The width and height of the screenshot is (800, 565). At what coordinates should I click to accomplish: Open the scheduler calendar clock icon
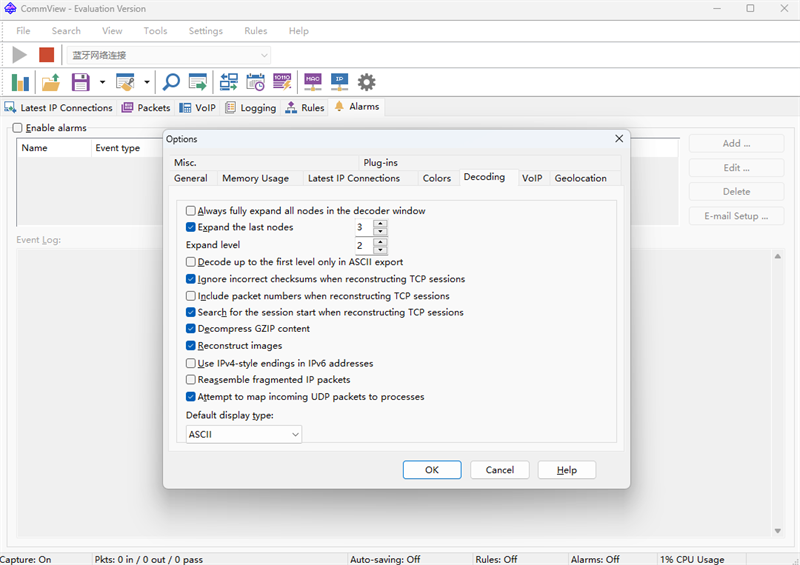255,82
